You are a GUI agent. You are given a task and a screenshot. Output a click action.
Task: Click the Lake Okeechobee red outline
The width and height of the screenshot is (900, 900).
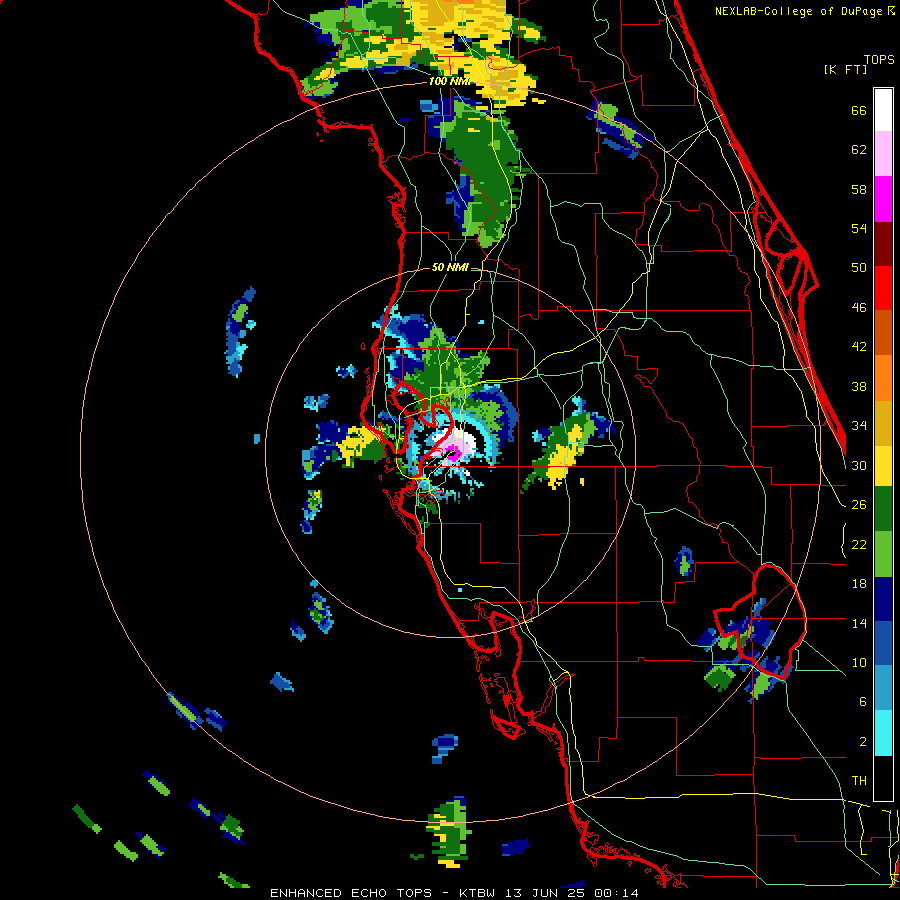(x=761, y=622)
